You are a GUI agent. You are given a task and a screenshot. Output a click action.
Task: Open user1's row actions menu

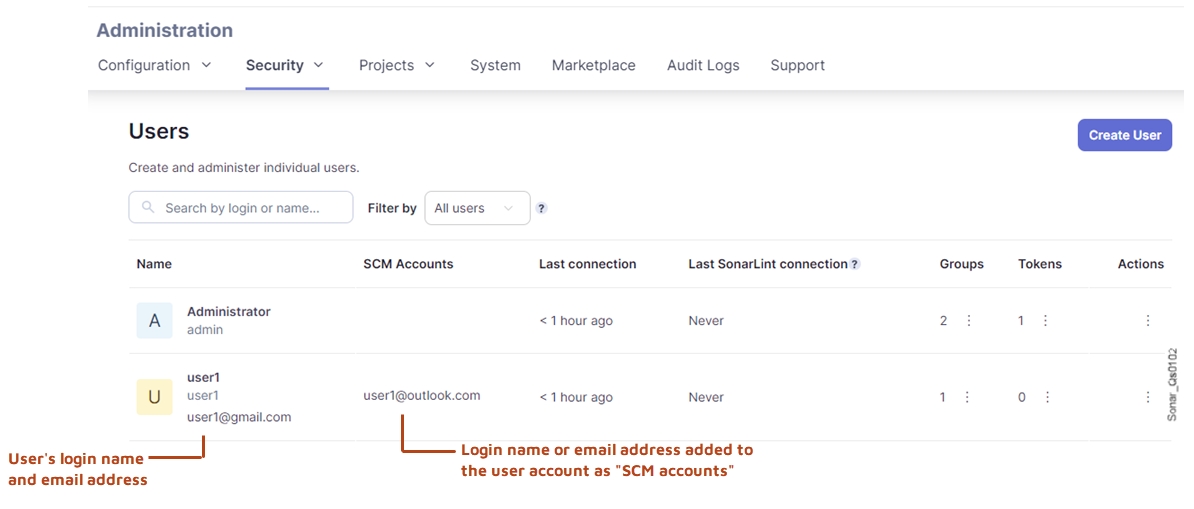pyautogui.click(x=1147, y=397)
